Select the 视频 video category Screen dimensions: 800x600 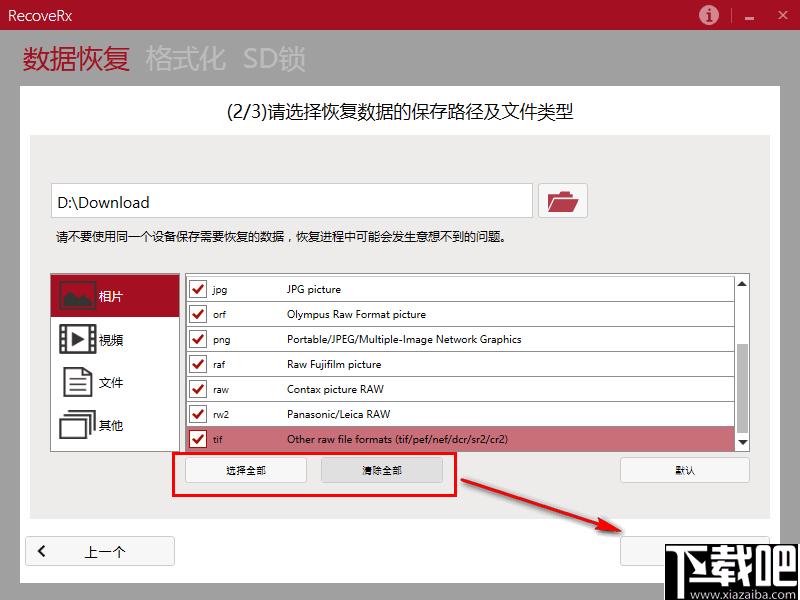point(115,339)
